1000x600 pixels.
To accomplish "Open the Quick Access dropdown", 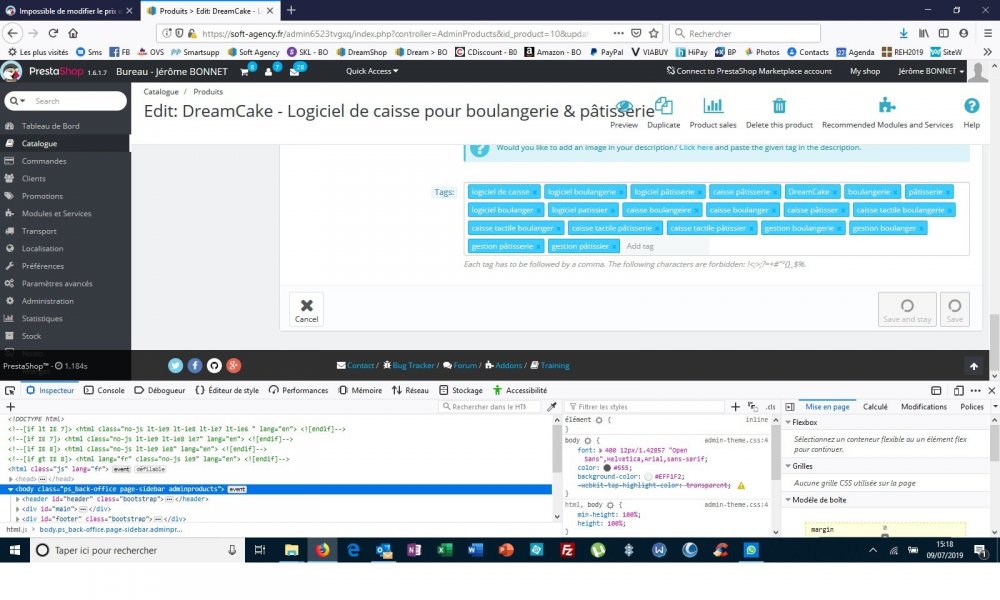I will 372,71.
